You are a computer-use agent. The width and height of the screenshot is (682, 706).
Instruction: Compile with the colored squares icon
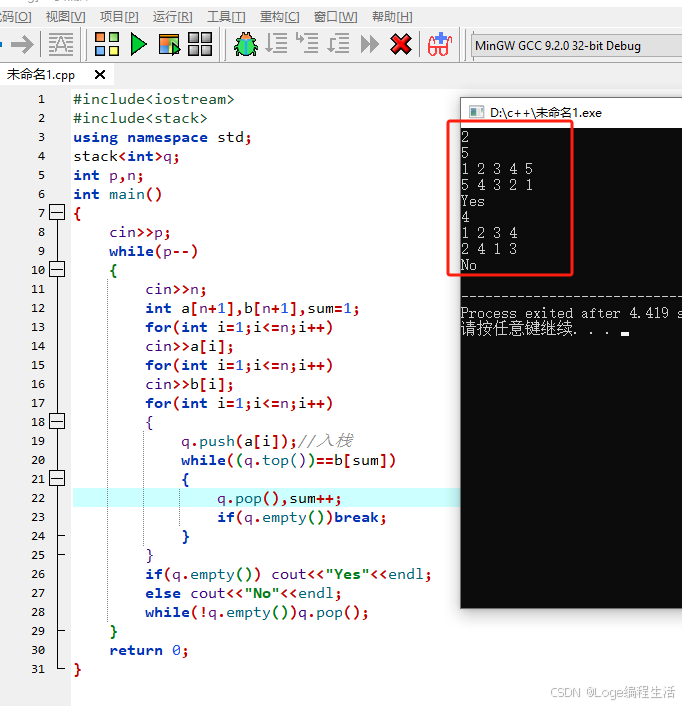pyautogui.click(x=107, y=44)
